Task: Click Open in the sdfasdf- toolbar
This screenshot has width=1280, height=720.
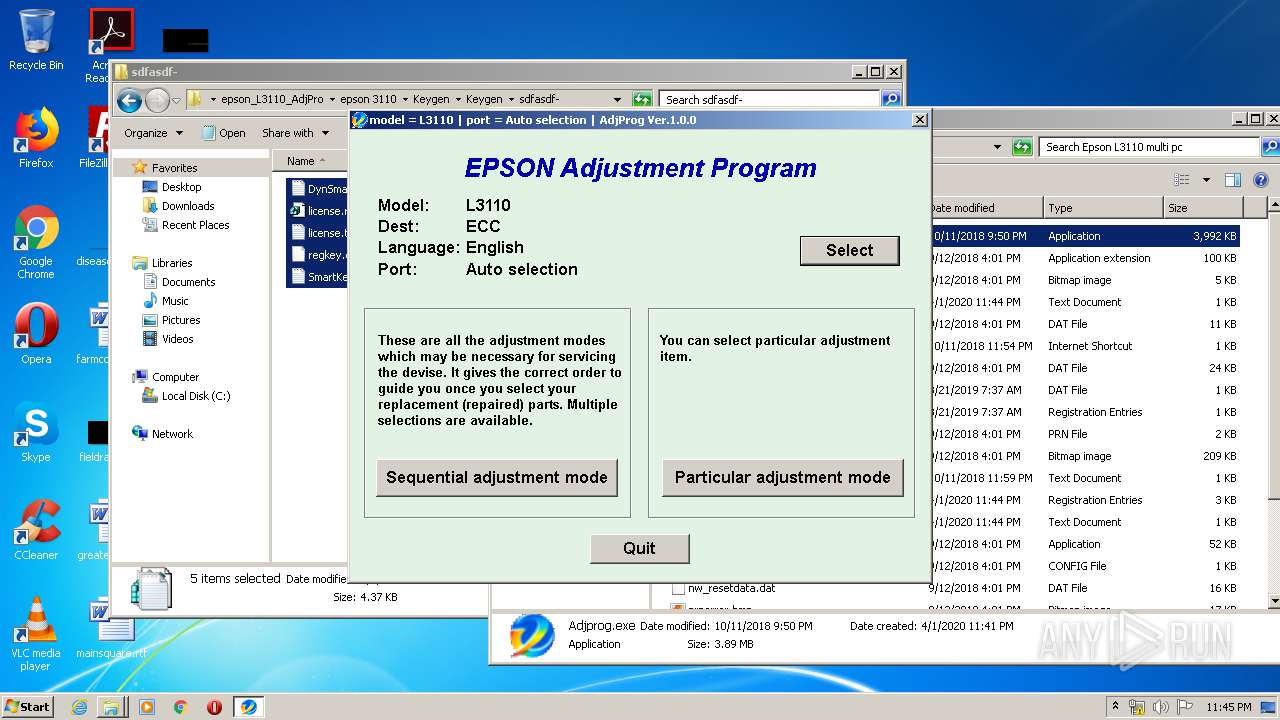Action: click(x=224, y=133)
